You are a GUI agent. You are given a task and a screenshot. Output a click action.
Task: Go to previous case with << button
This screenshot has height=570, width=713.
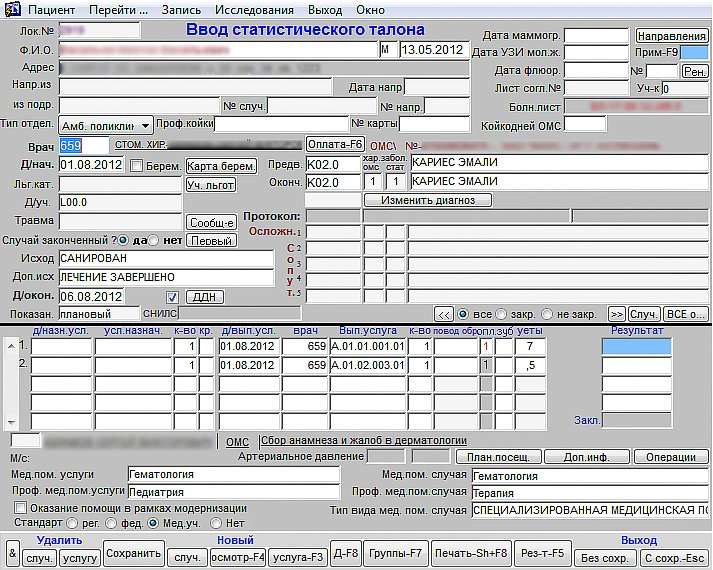444,315
